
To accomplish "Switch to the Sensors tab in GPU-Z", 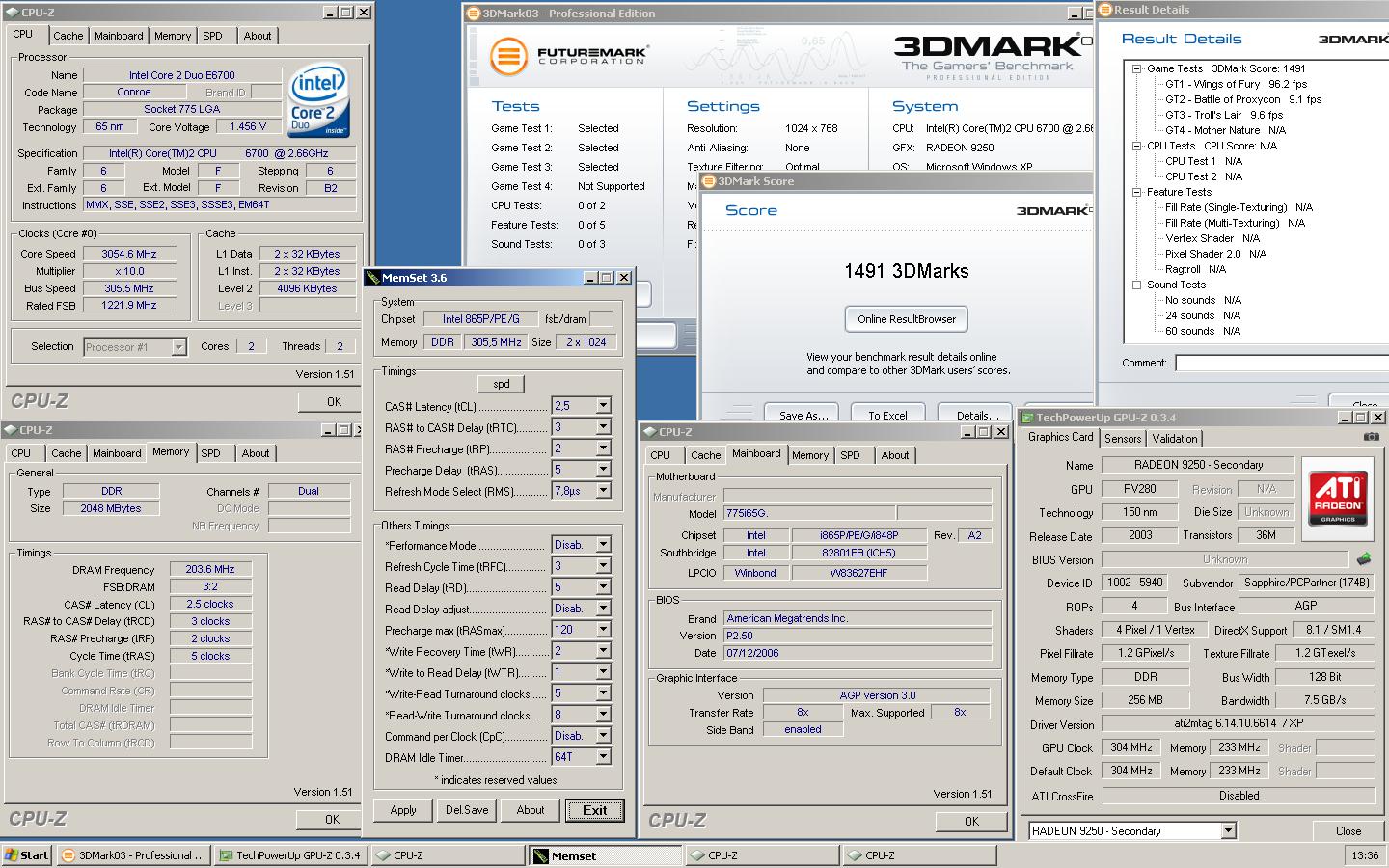I will 1123,439.
